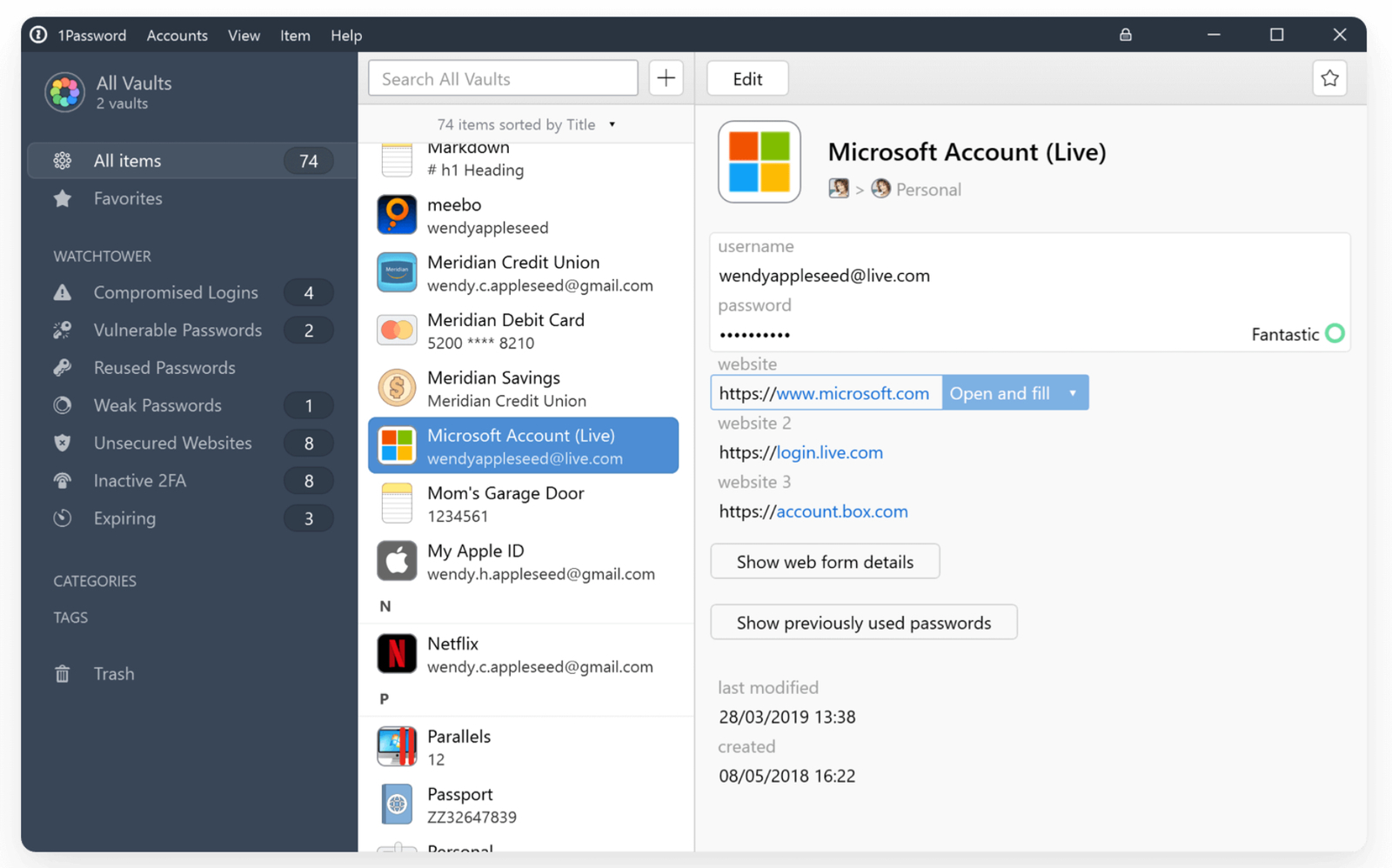Toggle the favorite star for this item
The width and height of the screenshot is (1392, 868).
tap(1329, 78)
